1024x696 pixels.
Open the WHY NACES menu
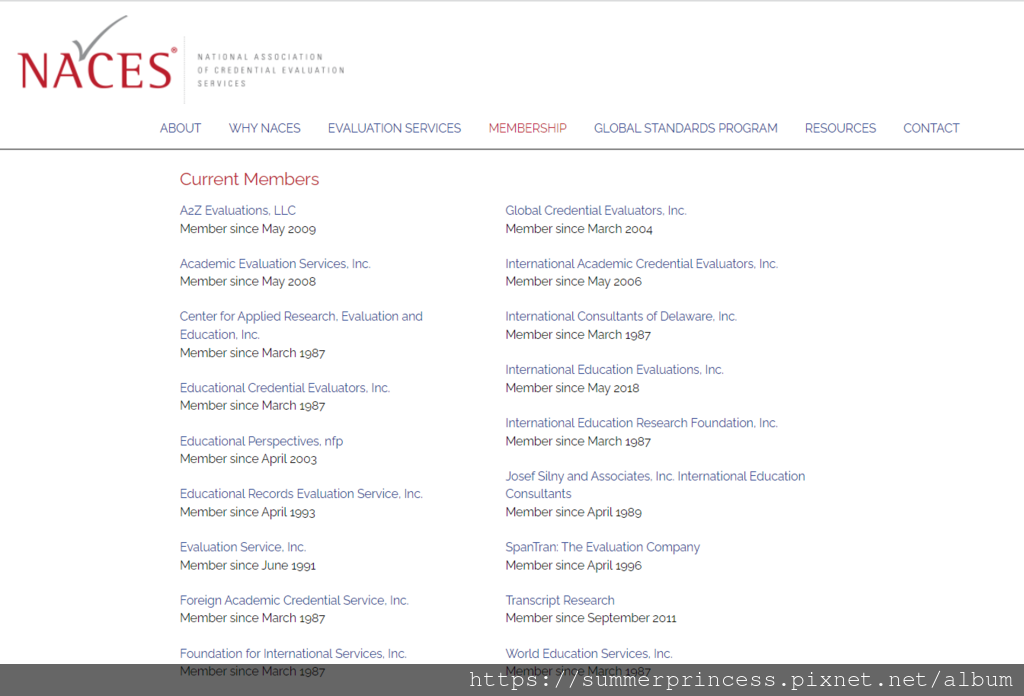point(264,128)
